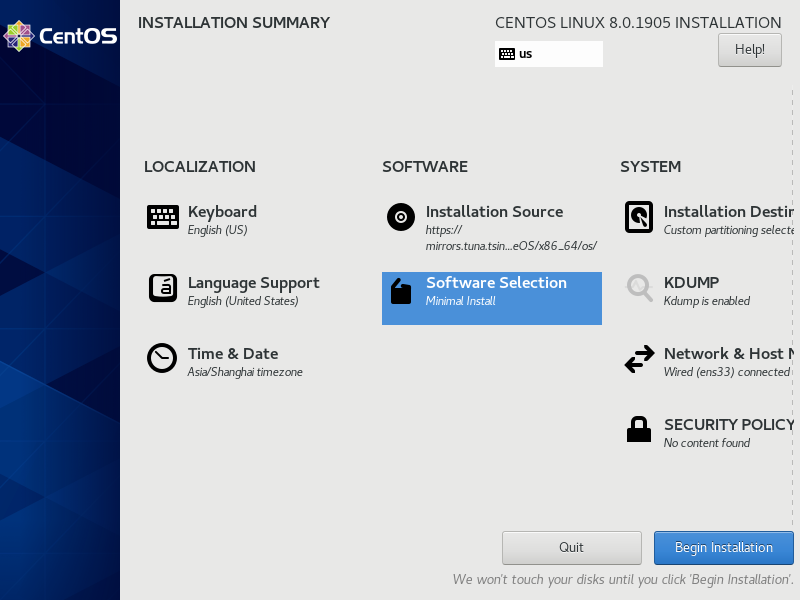
Task: Click the 'English (United States)' text
Action: 243,301
